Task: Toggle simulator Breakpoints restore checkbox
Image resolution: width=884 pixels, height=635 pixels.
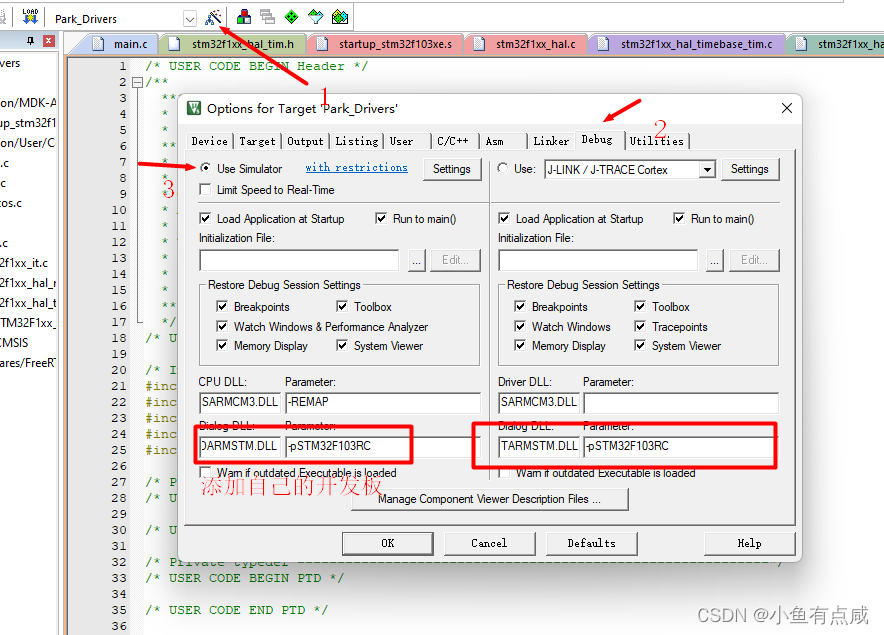Action: click(222, 306)
